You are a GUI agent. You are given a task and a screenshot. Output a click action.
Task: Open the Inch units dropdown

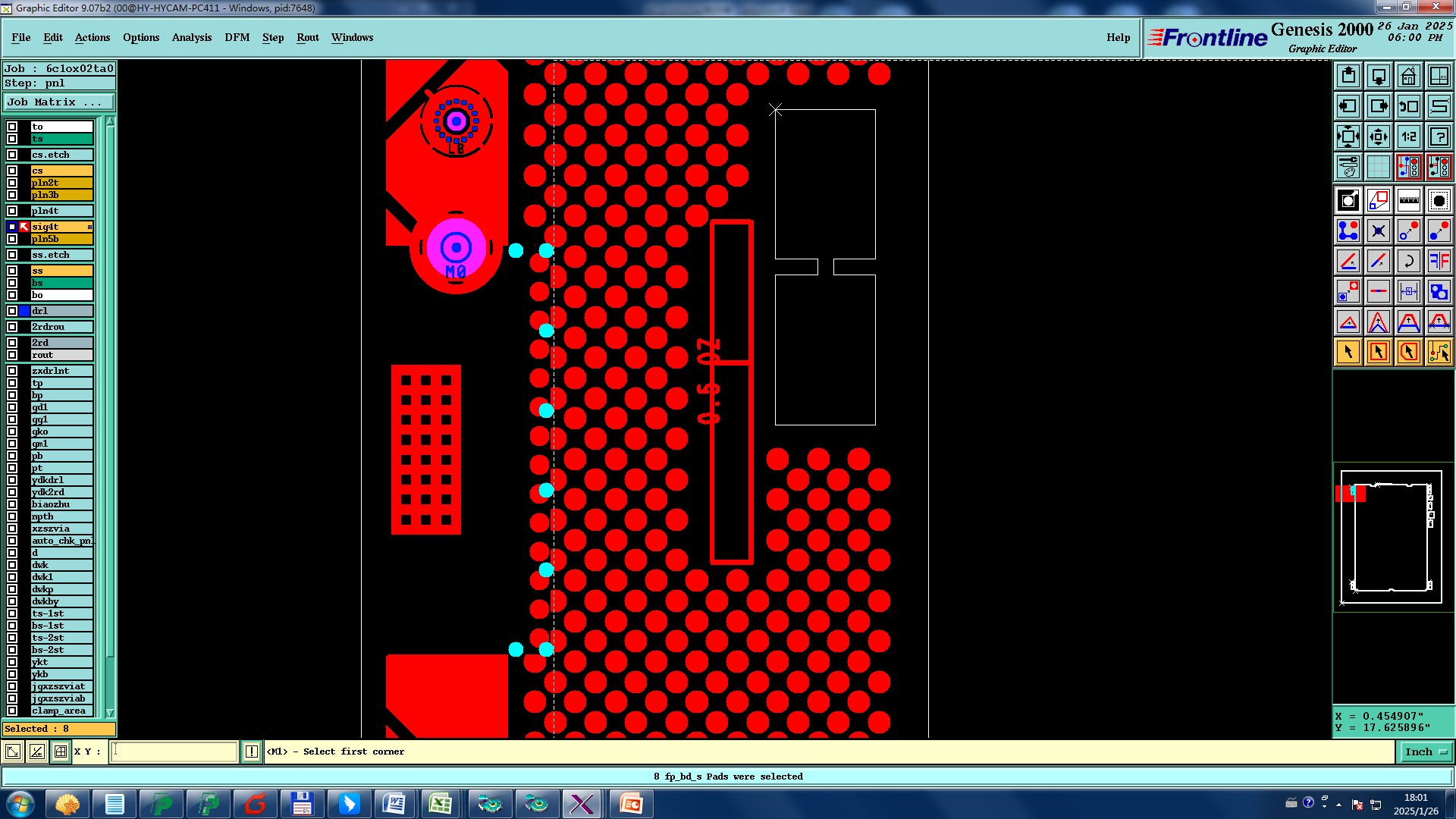click(x=1426, y=752)
